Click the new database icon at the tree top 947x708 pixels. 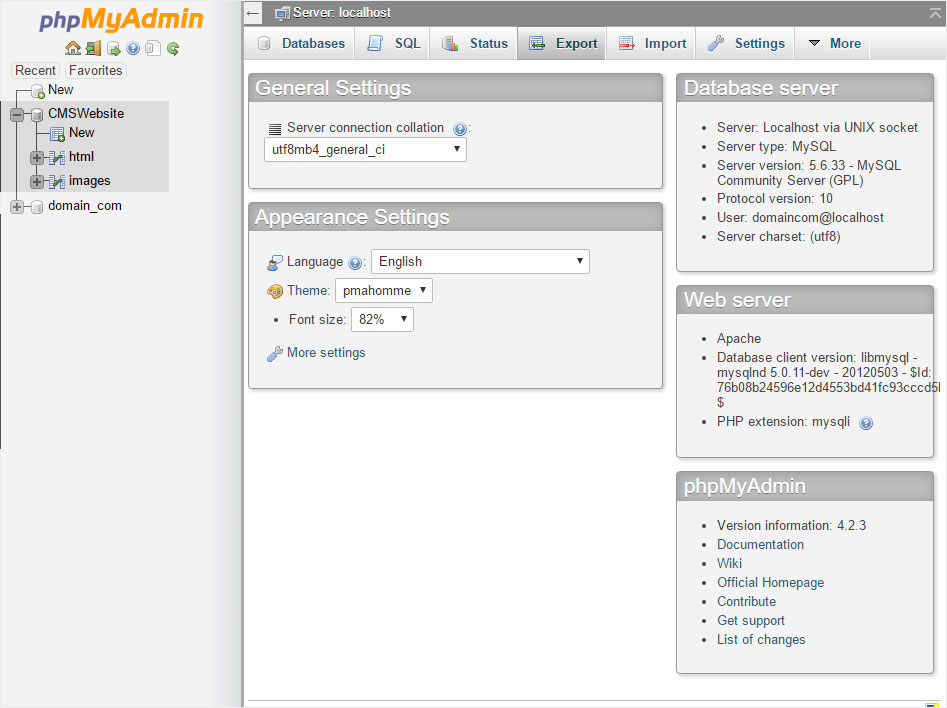pyautogui.click(x=38, y=91)
